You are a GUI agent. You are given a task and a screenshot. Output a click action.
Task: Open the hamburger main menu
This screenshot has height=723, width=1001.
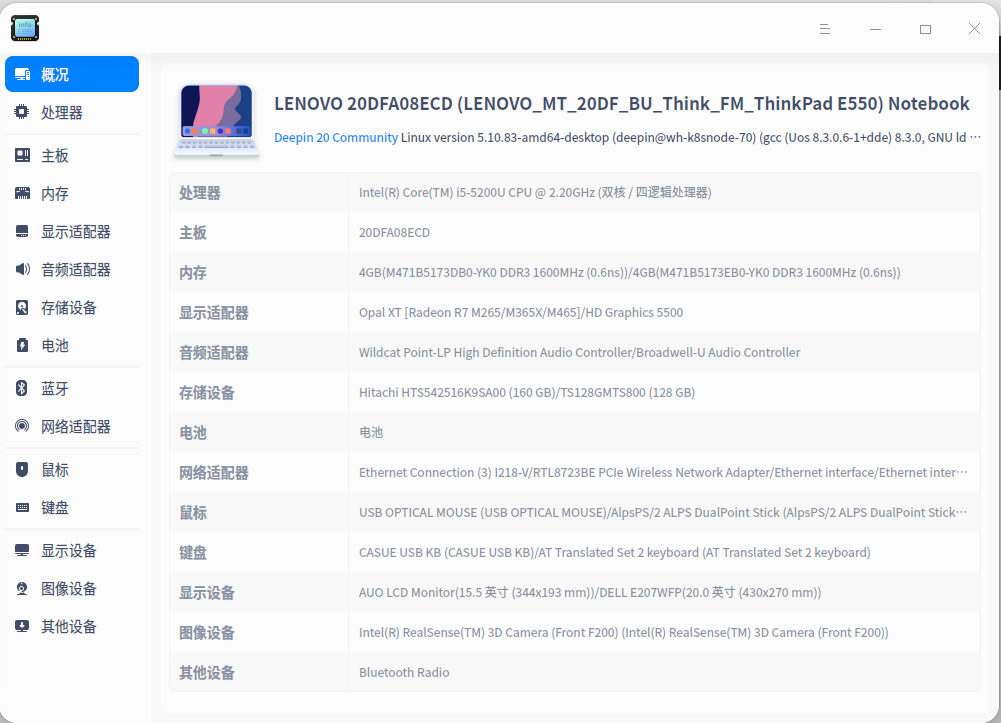pos(825,29)
